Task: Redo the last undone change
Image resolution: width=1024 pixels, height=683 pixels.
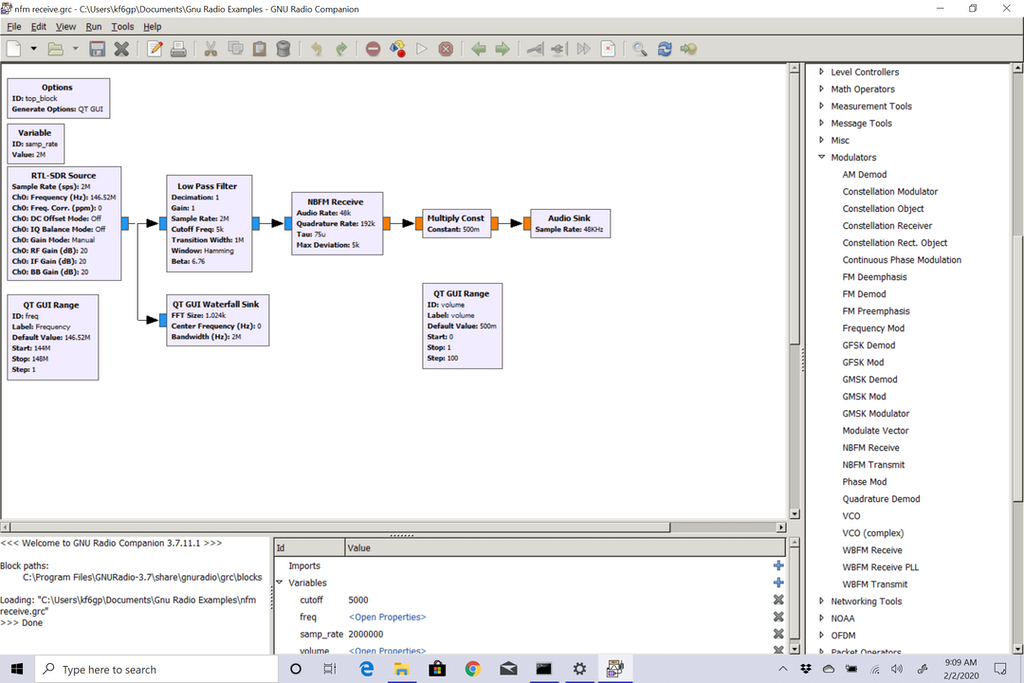Action: 341,49
